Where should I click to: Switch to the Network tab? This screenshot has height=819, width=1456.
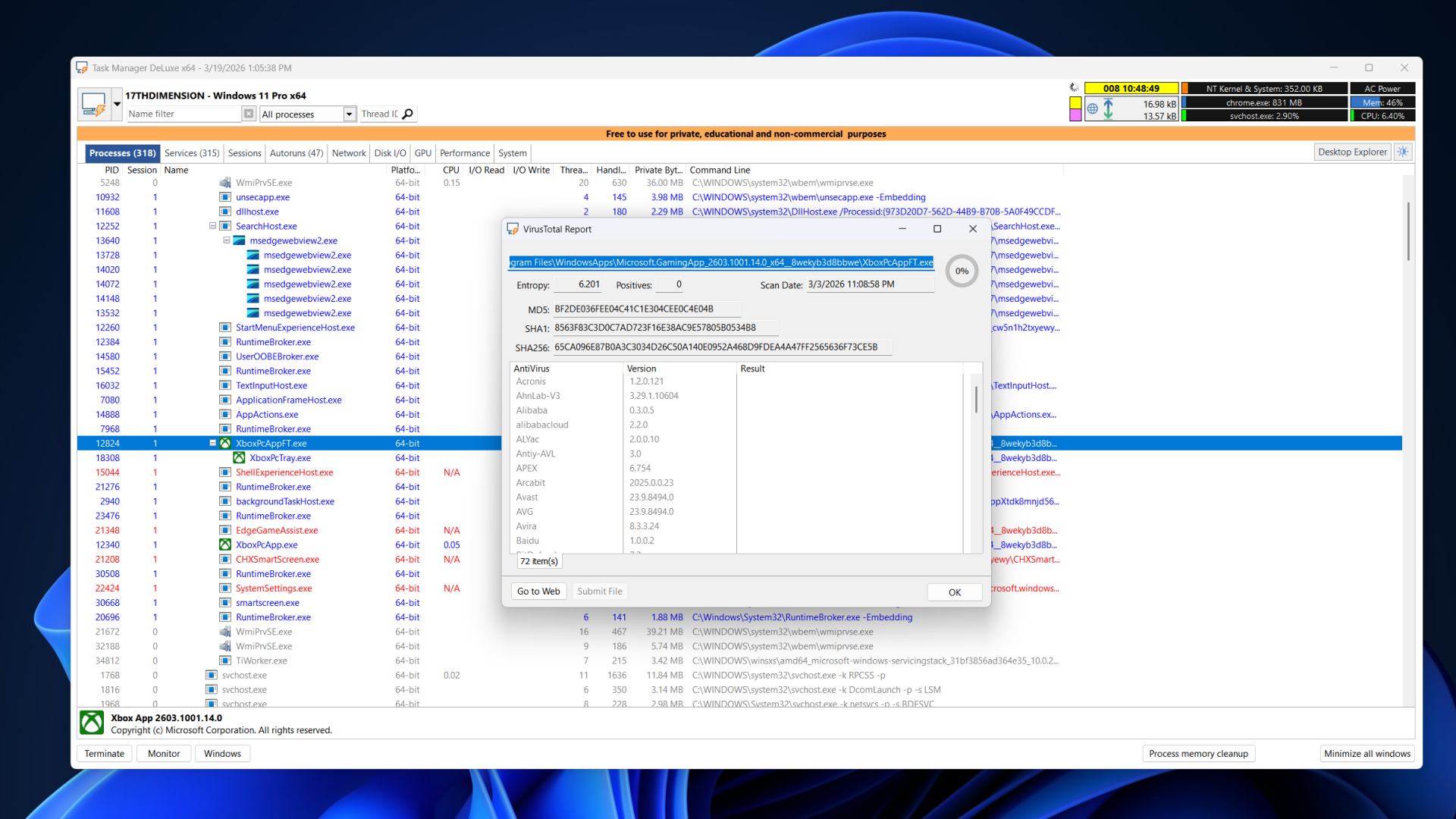349,153
